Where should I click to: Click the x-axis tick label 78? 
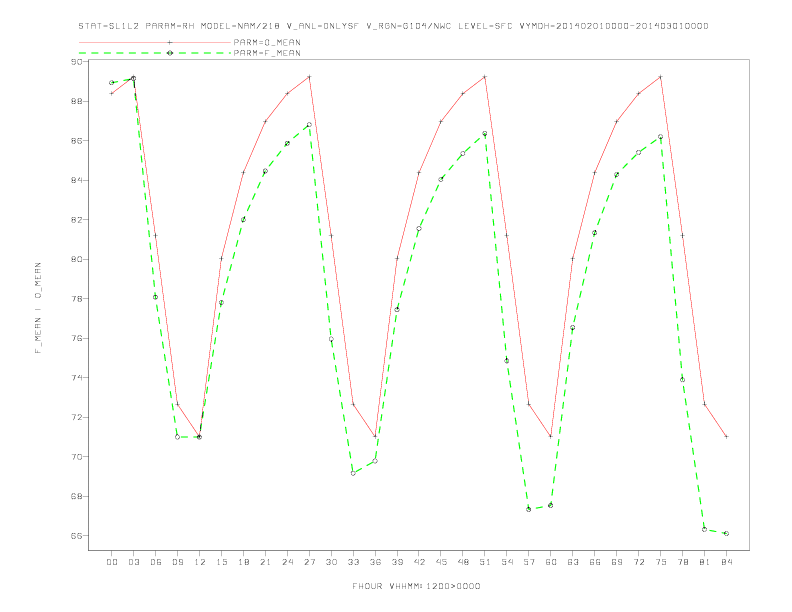pyautogui.click(x=682, y=562)
